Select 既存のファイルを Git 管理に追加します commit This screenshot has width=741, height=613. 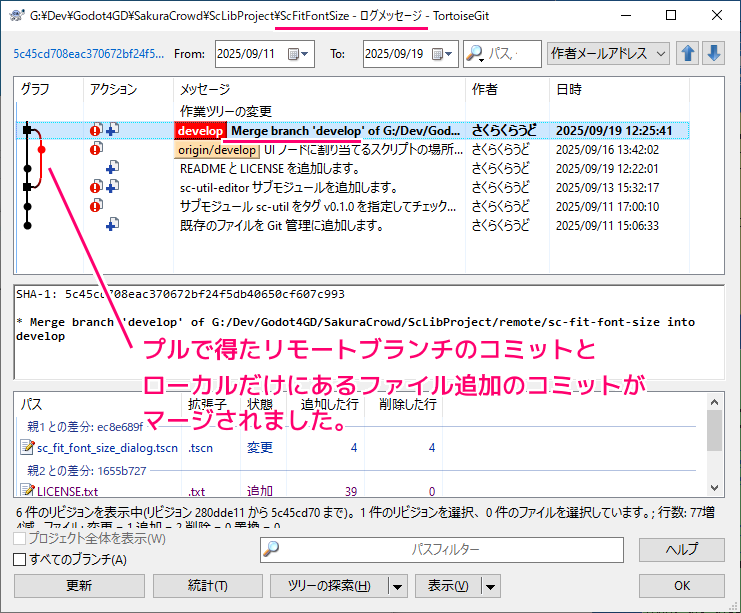(353, 225)
